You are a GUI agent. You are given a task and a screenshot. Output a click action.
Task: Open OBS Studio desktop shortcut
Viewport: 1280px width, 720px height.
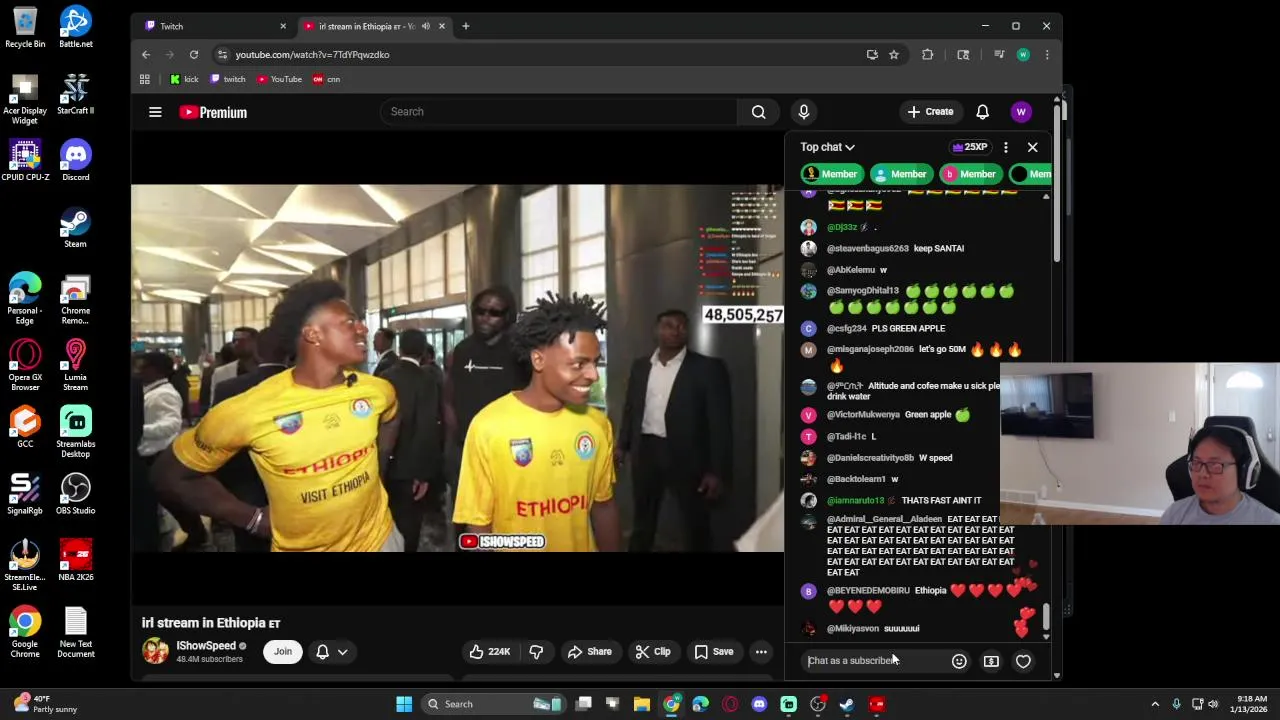pyautogui.click(x=76, y=495)
